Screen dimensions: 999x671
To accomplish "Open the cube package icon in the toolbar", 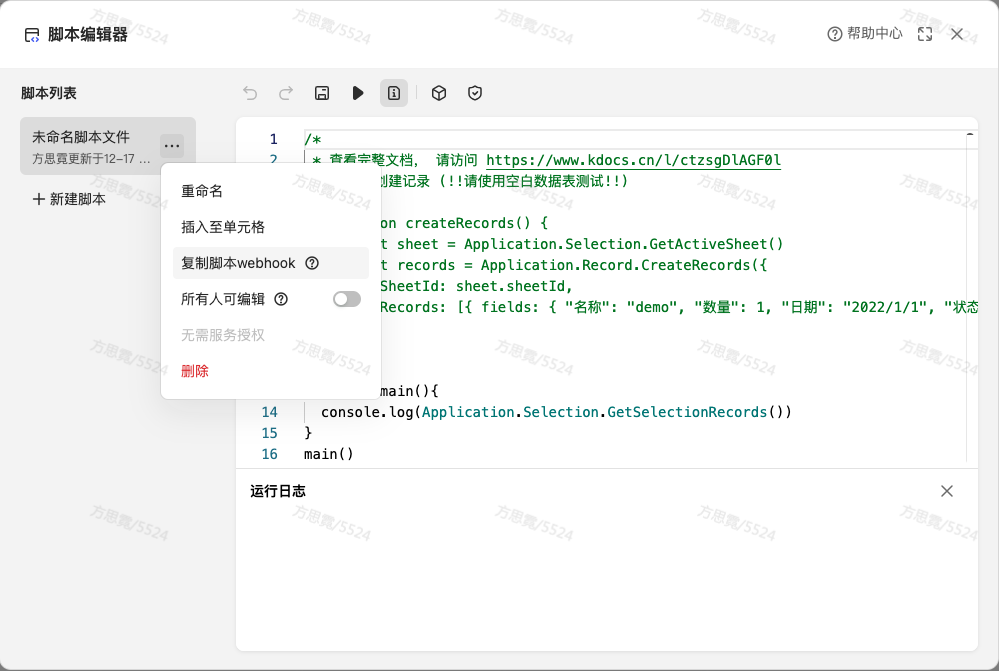I will point(439,93).
